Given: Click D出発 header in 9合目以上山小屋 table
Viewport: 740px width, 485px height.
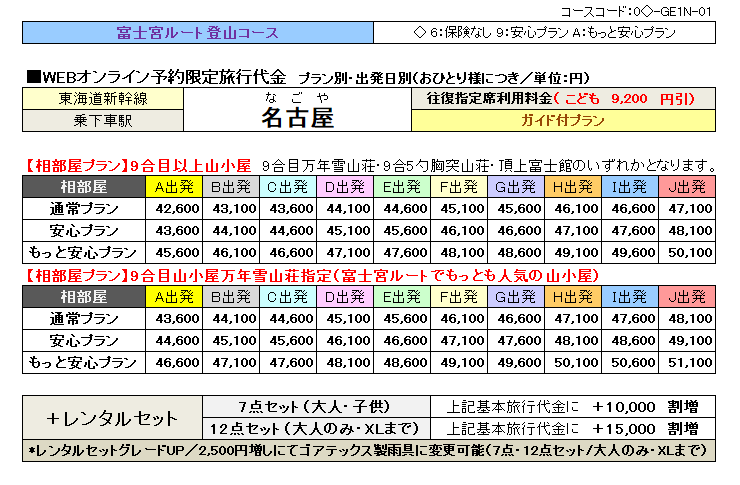Looking at the screenshot, I should coord(345,187).
